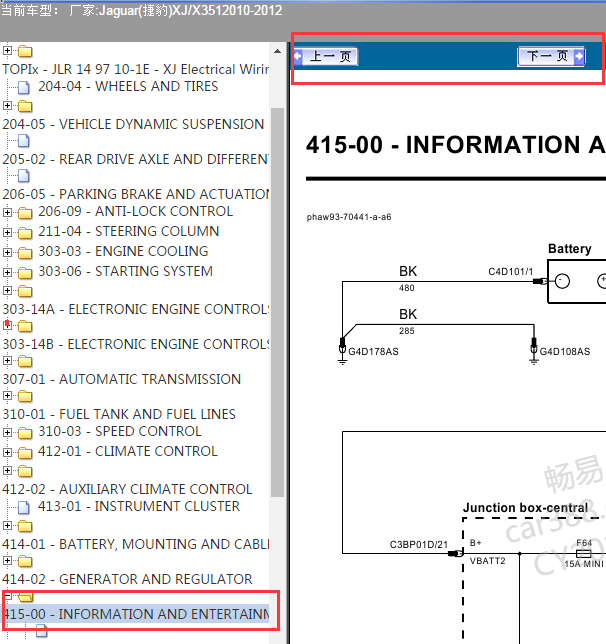606x644 pixels.
Task: Expand the 414-02 Generator and Regulator node
Action: (7, 561)
